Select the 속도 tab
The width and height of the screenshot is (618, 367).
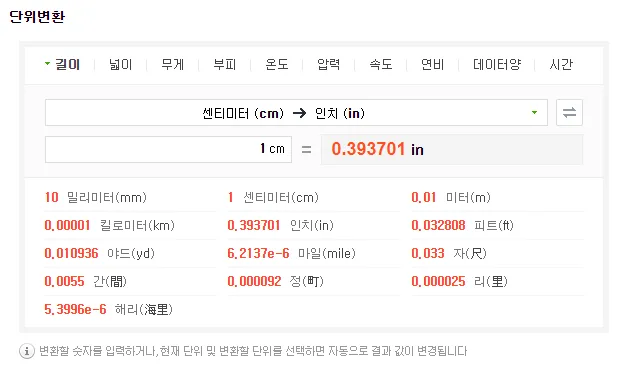[x=381, y=64]
